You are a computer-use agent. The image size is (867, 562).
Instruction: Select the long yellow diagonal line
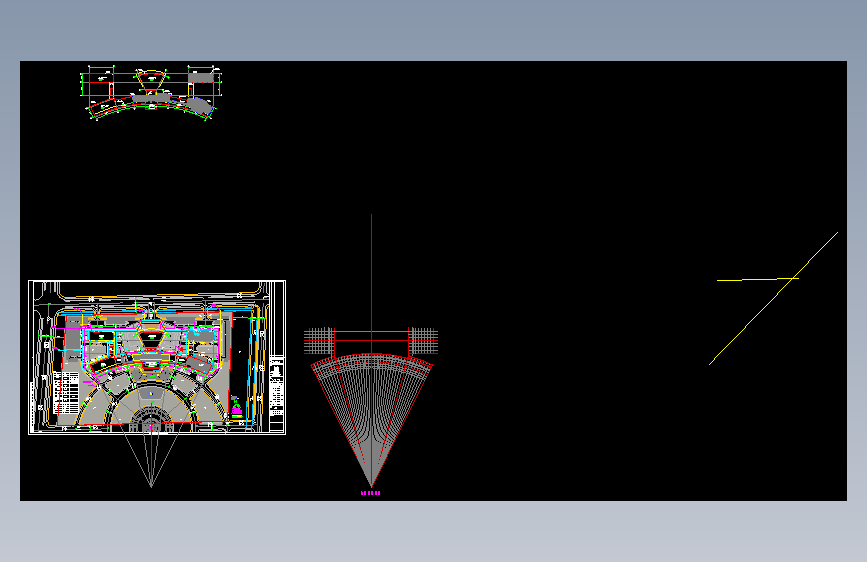[x=774, y=298]
